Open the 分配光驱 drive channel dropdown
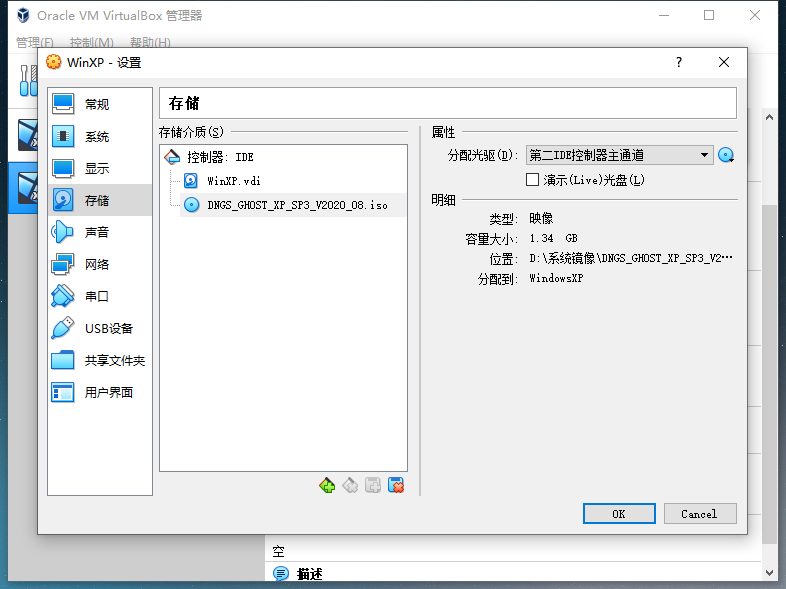Viewport: 786px width, 589px height. (x=620, y=155)
